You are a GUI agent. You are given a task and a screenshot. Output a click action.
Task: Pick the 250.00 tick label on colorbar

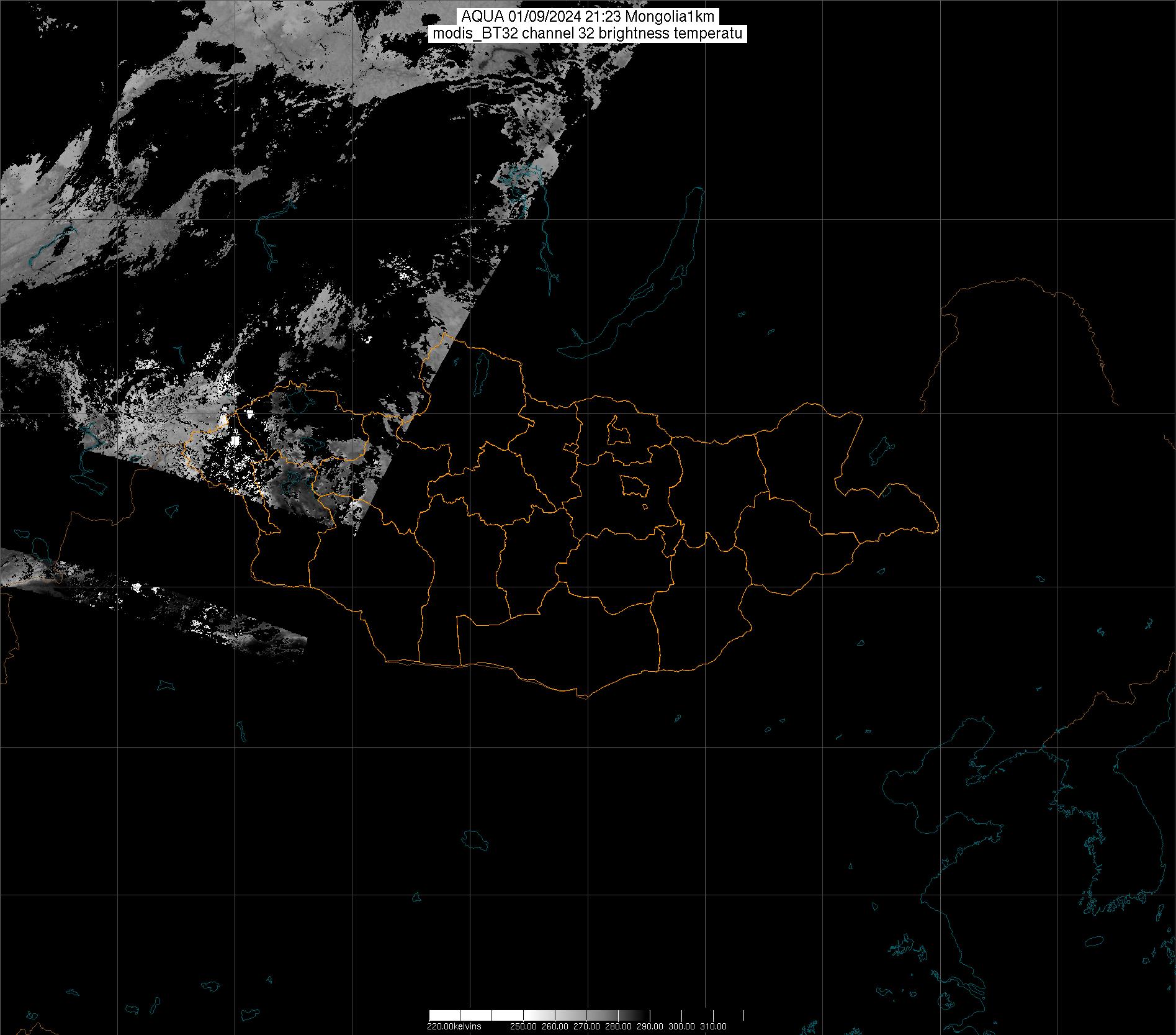pos(523,1026)
